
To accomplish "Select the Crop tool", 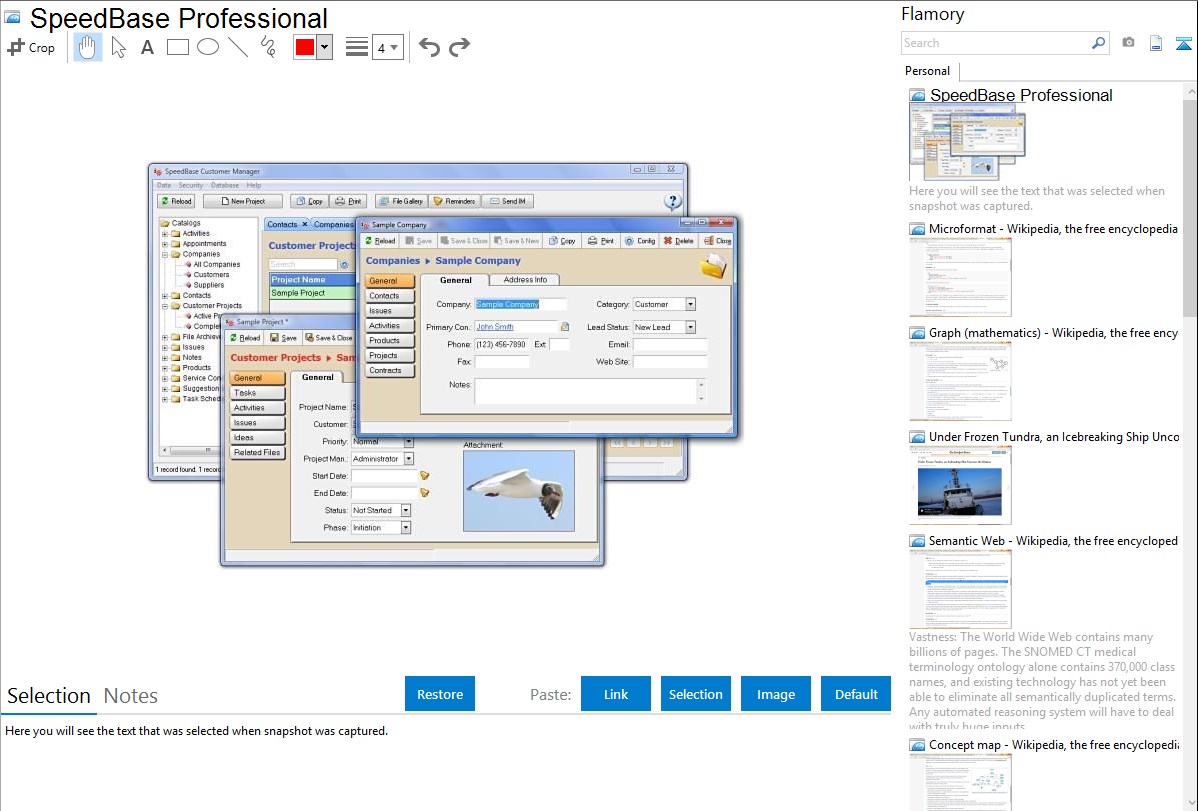I will tap(31, 47).
